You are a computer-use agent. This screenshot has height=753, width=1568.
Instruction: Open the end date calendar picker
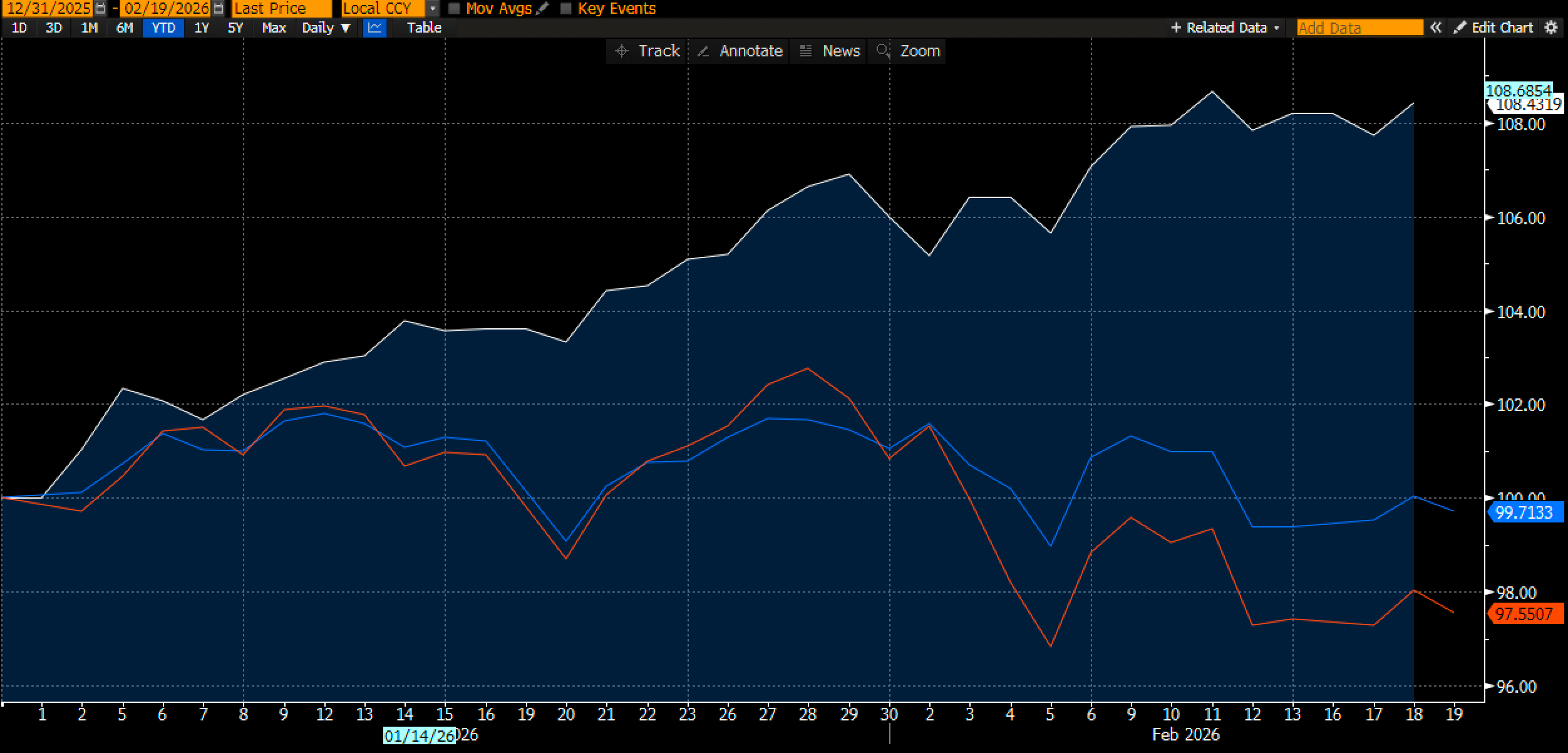pos(218,9)
